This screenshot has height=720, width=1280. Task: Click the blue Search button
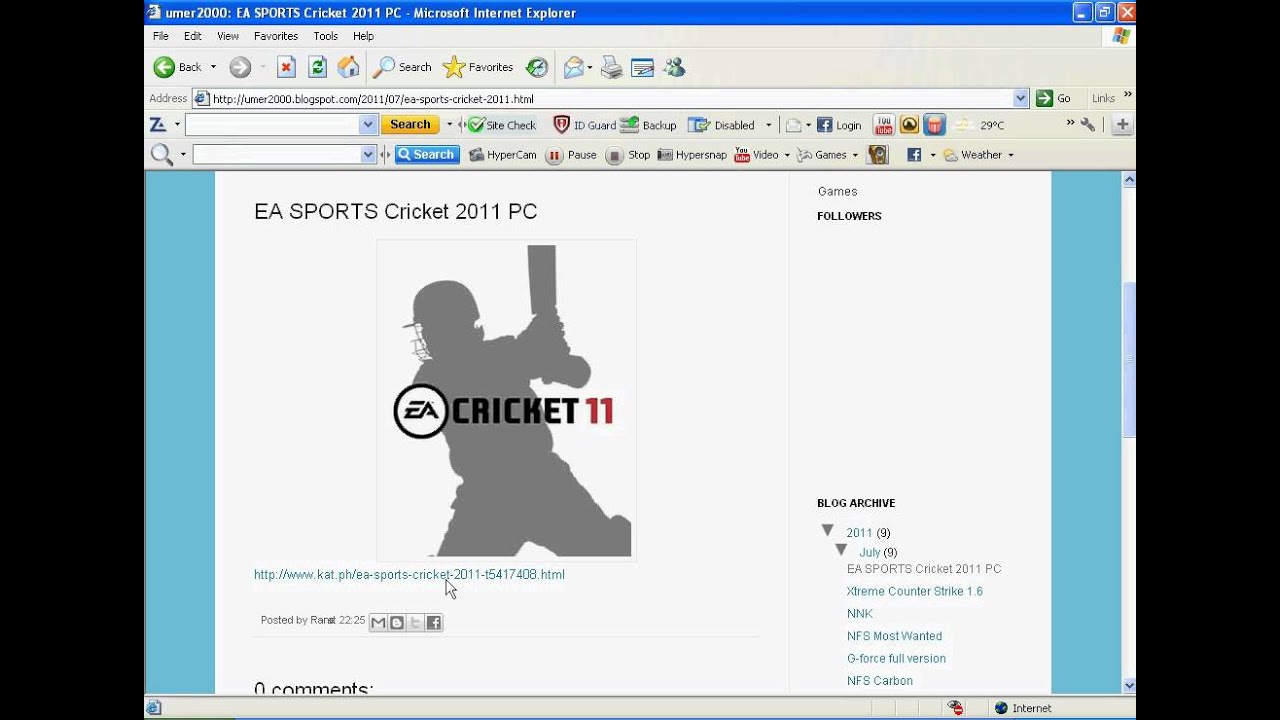click(x=427, y=155)
